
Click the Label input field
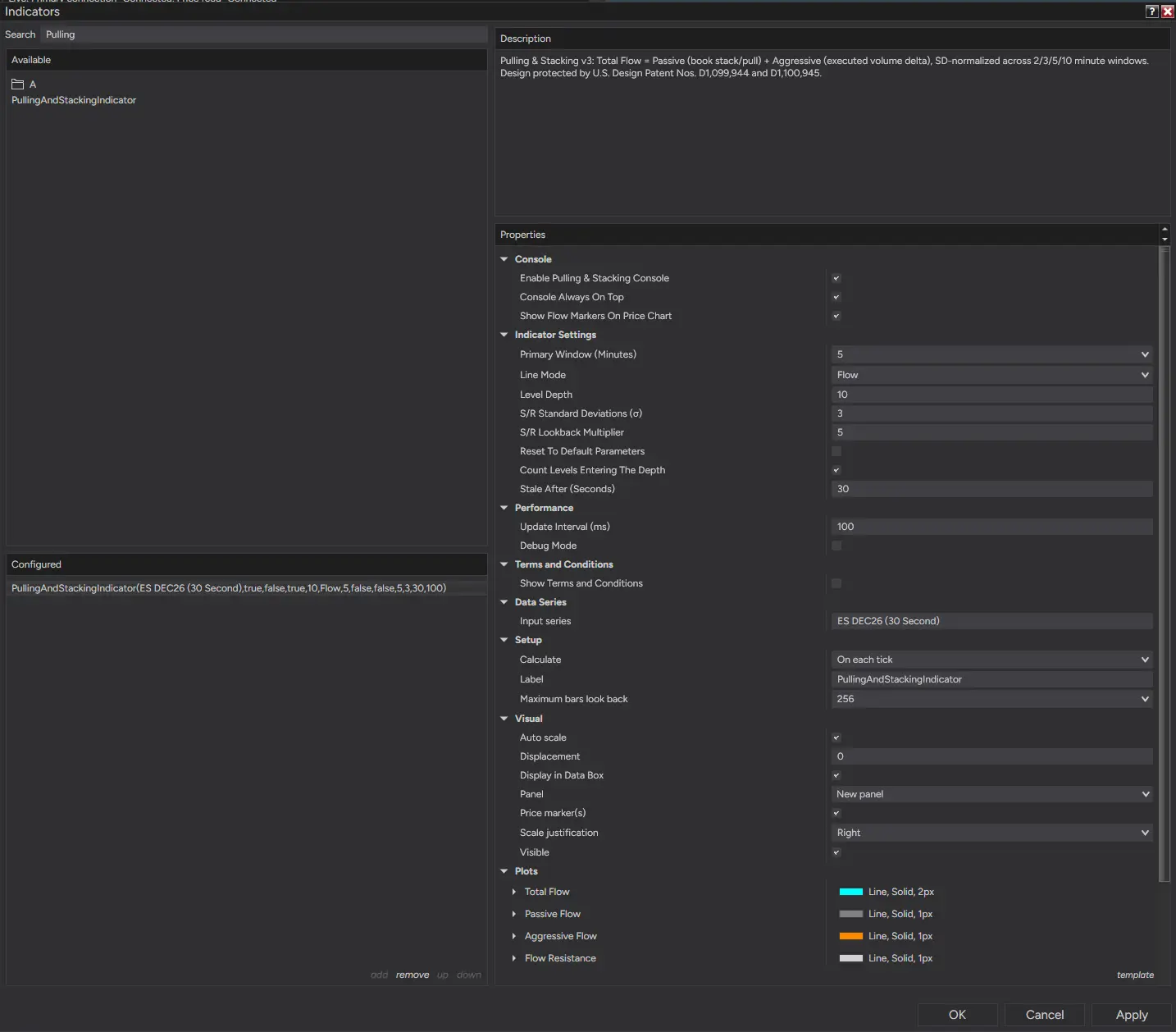pyautogui.click(x=992, y=679)
